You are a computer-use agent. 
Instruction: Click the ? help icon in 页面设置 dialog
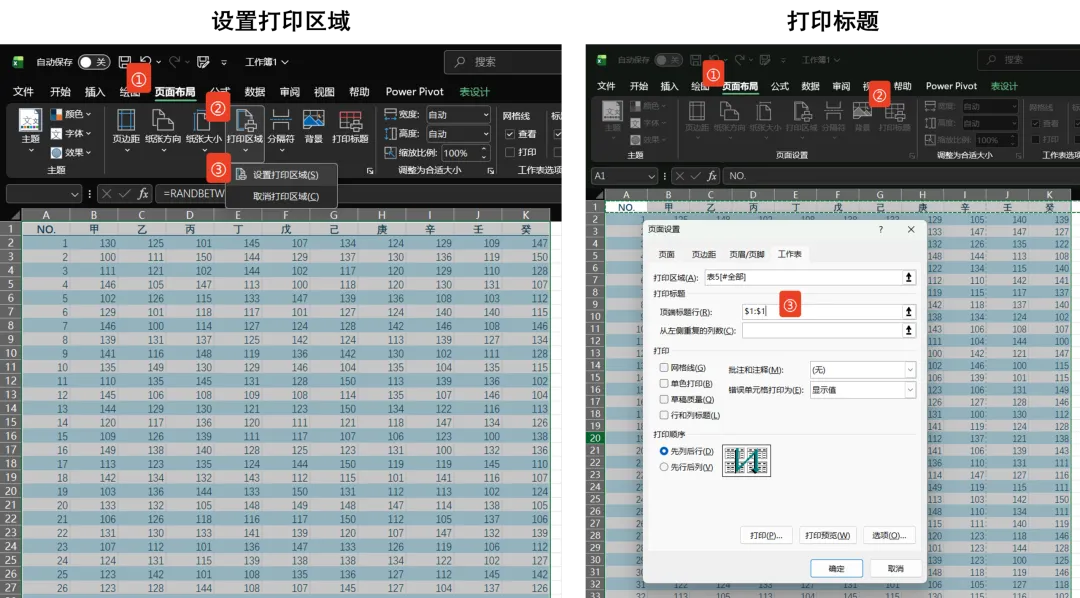[x=880, y=229]
